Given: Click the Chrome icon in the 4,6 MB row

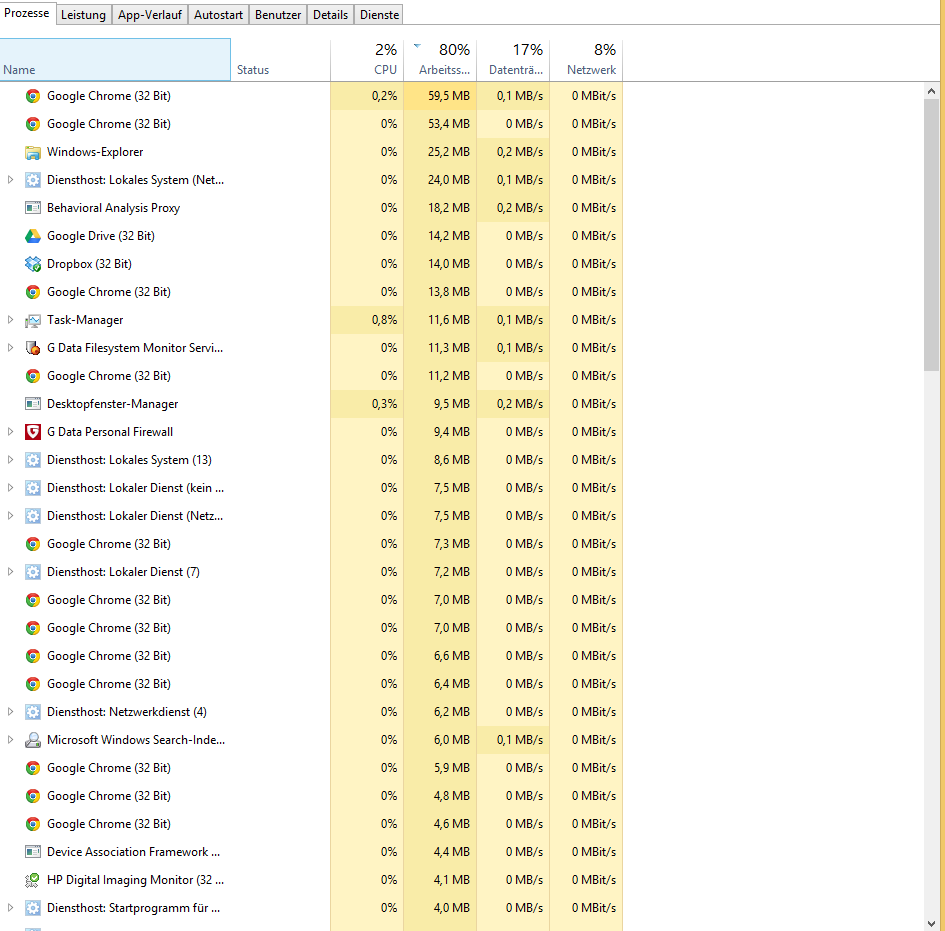Looking at the screenshot, I should pyautogui.click(x=33, y=824).
